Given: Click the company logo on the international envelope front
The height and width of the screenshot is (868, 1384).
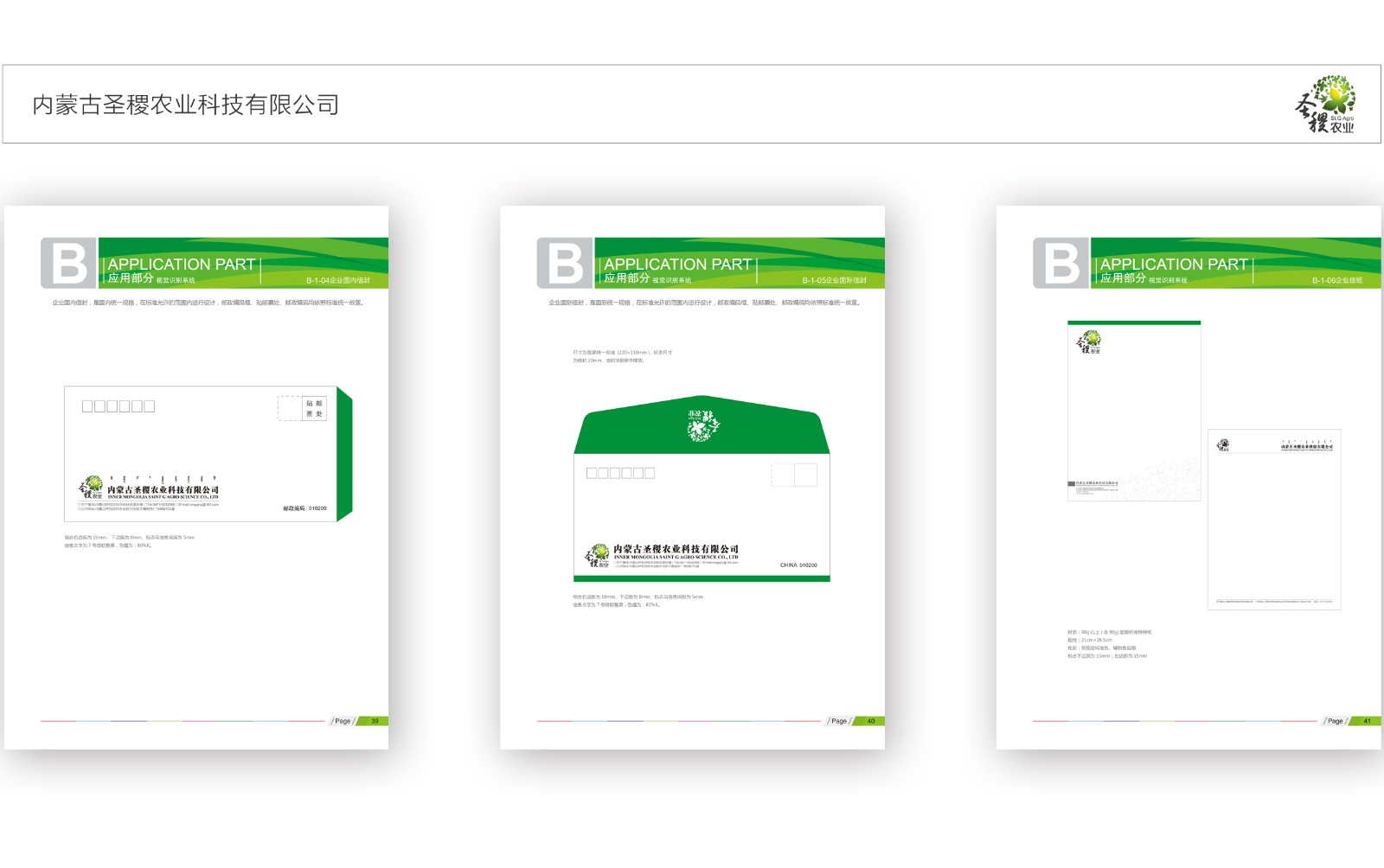Looking at the screenshot, I should (598, 555).
